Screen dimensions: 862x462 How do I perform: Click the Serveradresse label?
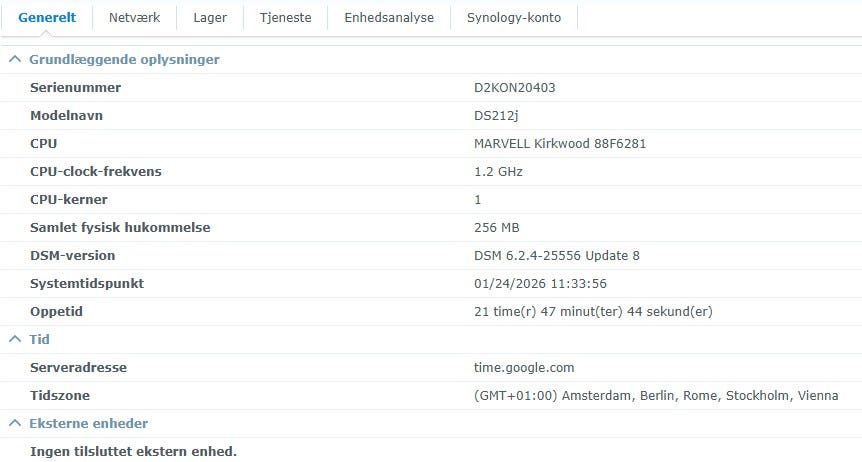click(x=78, y=367)
